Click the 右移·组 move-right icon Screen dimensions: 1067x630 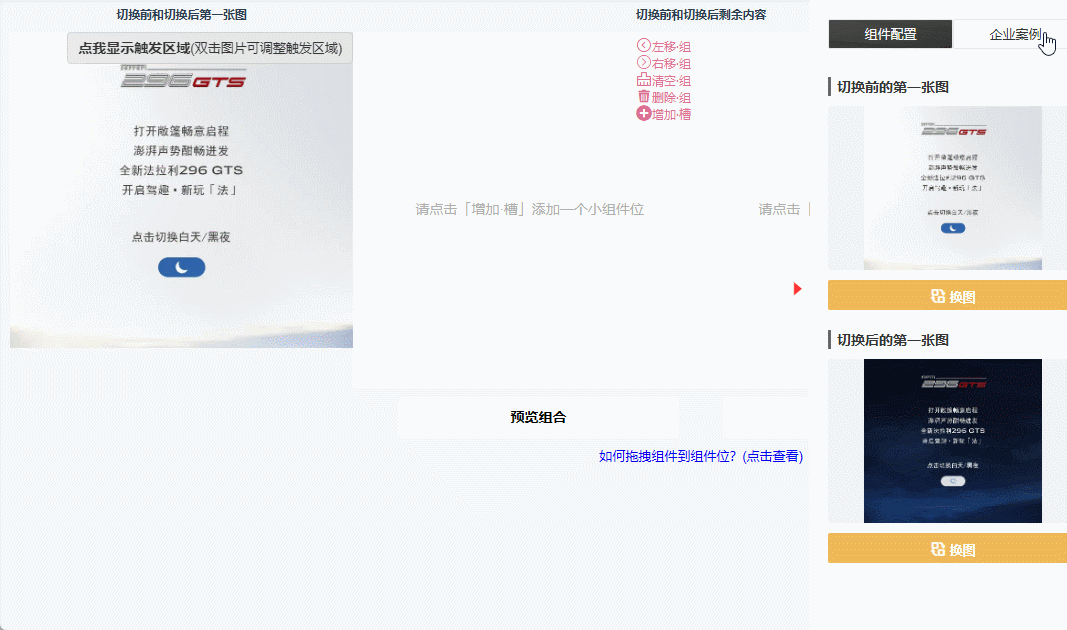point(643,63)
